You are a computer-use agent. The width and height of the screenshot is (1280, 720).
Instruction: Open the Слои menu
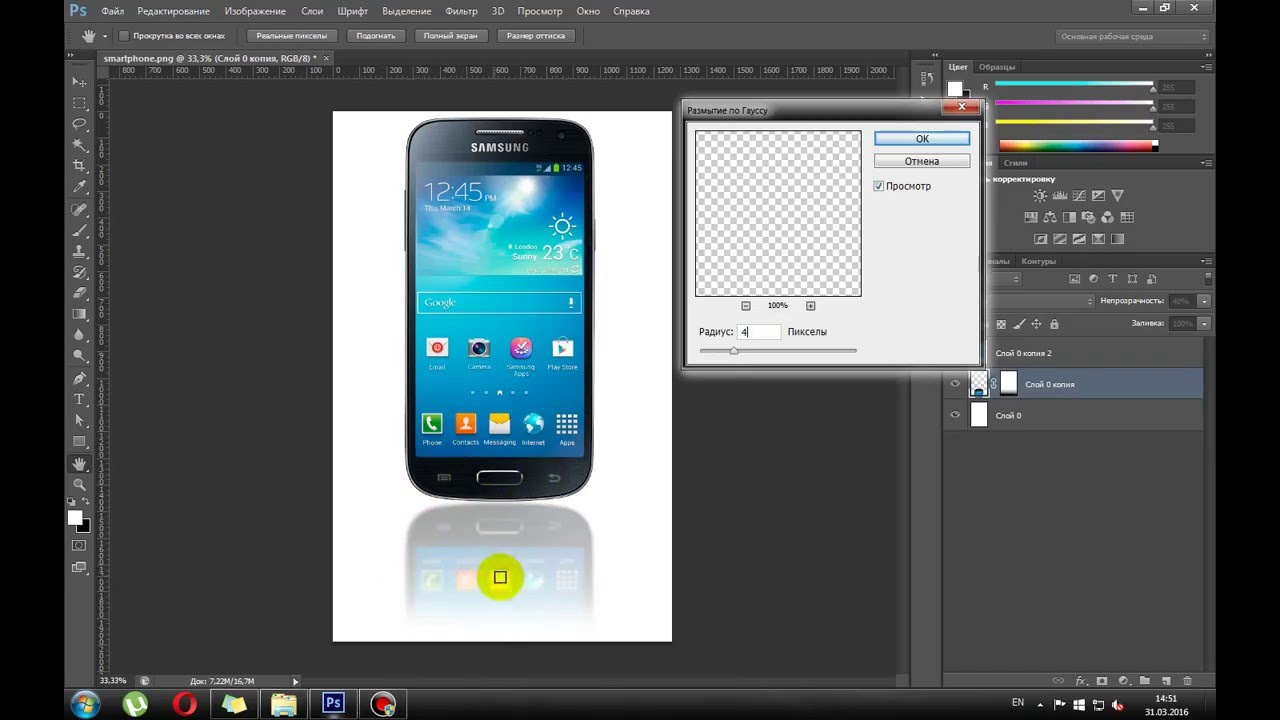point(312,11)
